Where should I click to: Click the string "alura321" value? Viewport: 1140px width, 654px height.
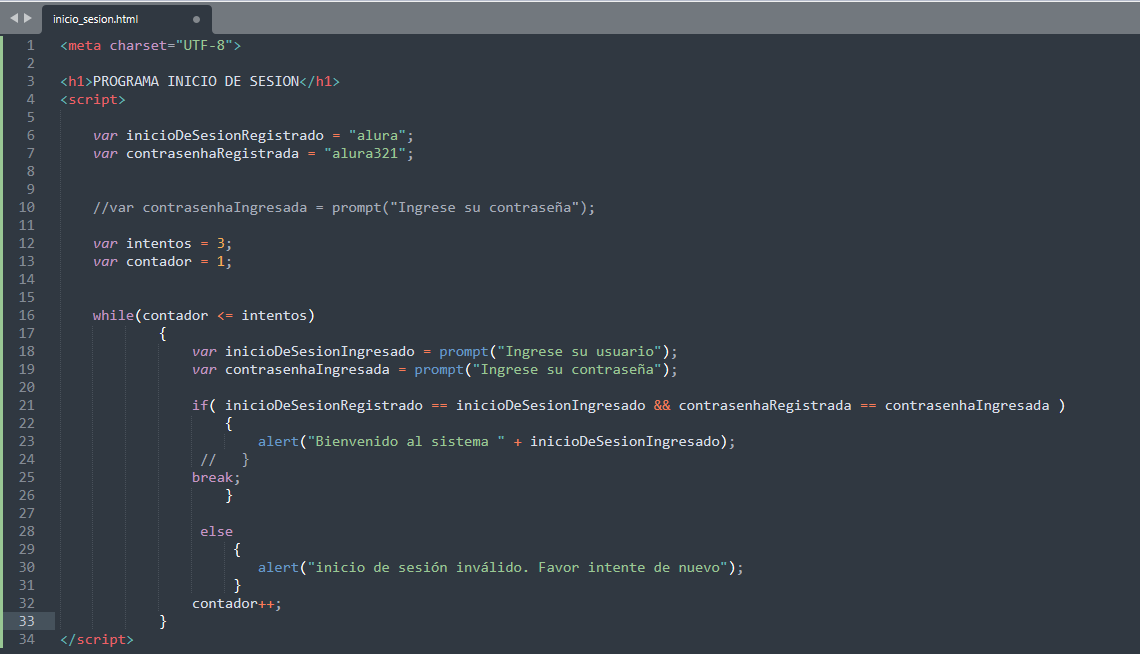click(x=365, y=153)
